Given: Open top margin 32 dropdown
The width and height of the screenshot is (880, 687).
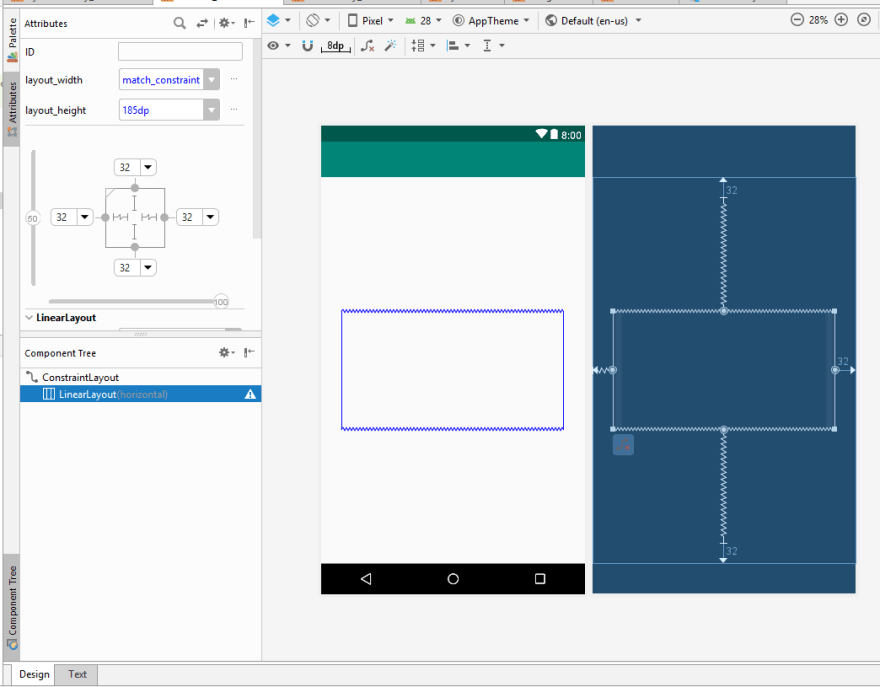Looking at the screenshot, I should [148, 167].
